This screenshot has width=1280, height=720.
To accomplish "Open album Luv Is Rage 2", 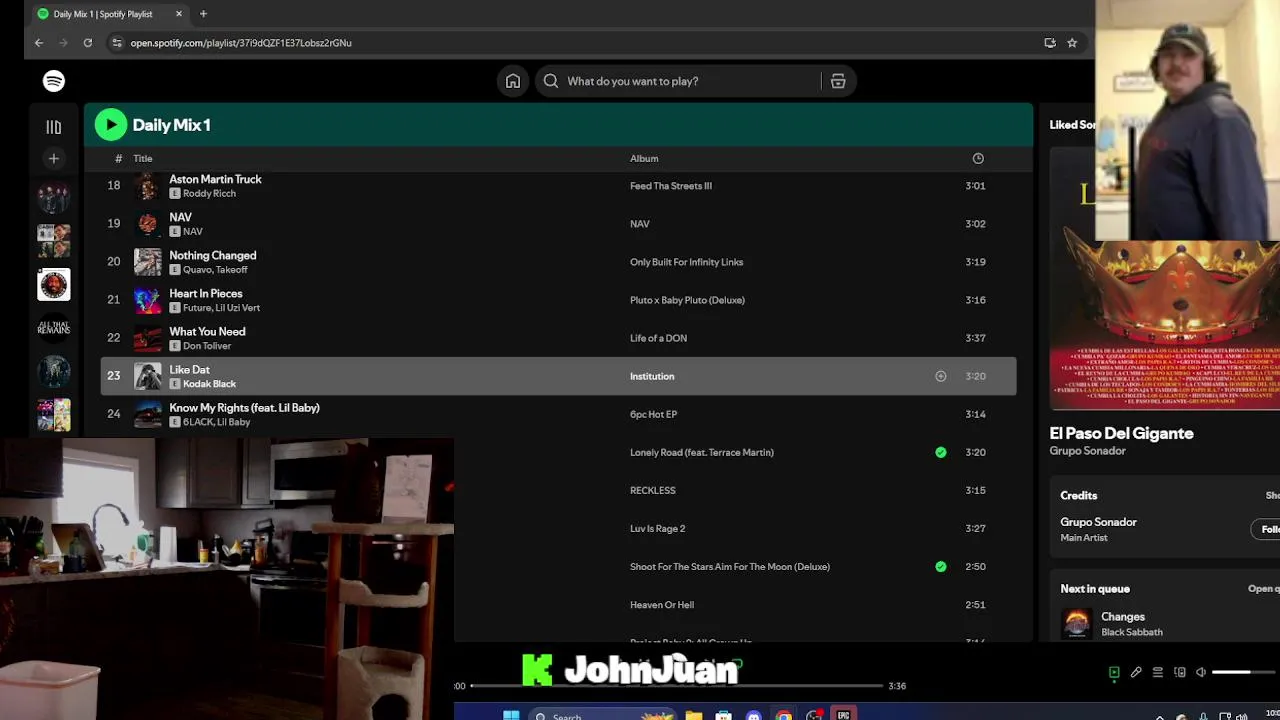I will coord(657,528).
